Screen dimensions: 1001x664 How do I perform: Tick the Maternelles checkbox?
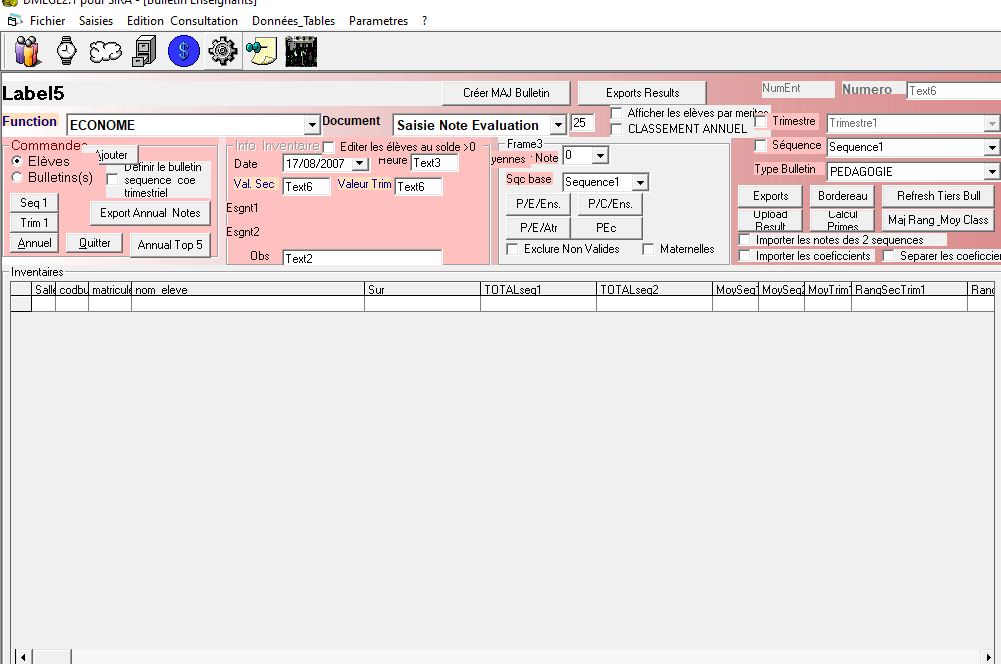point(648,249)
